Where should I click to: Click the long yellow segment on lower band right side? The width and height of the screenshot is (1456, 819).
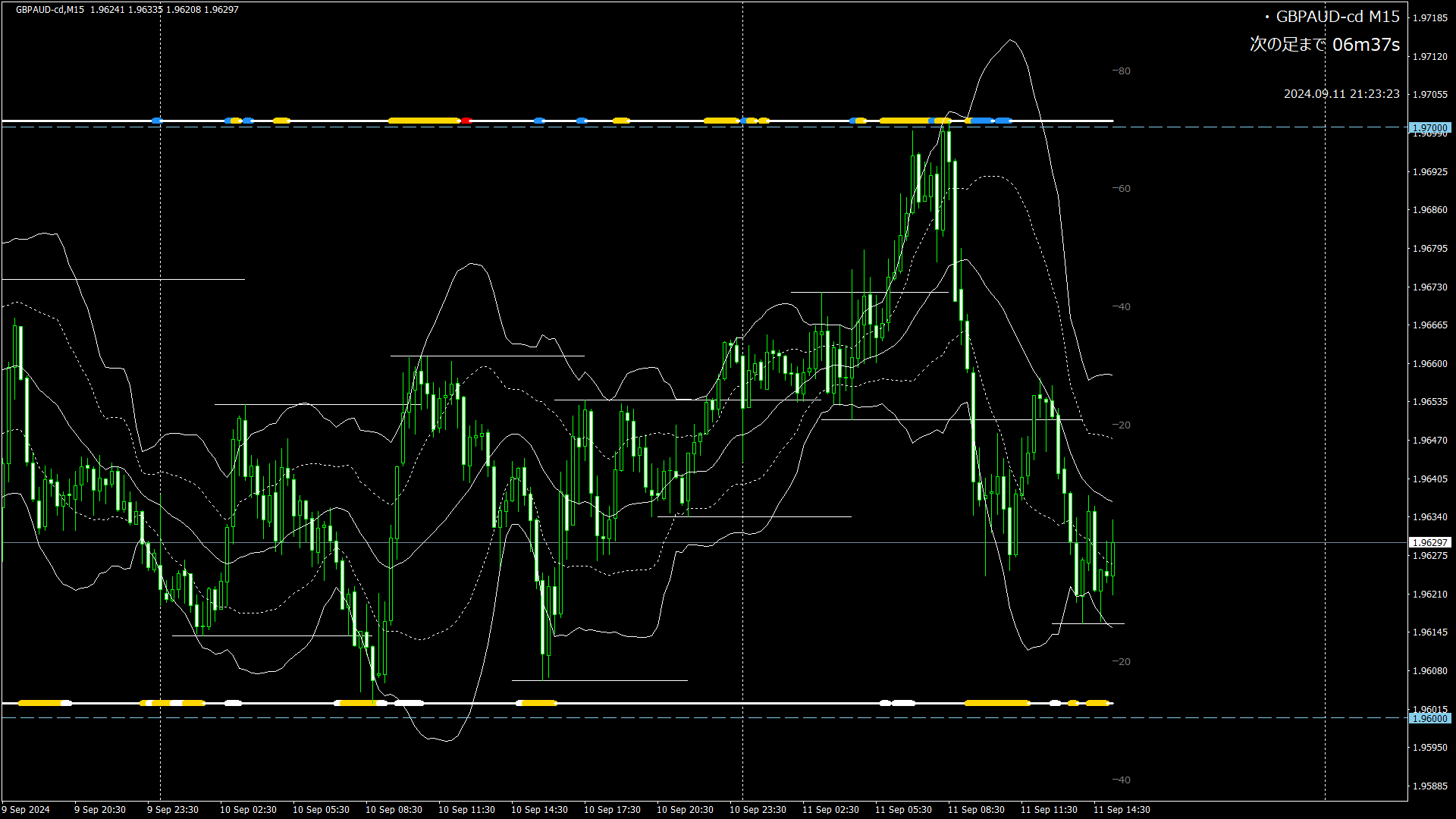(x=996, y=703)
